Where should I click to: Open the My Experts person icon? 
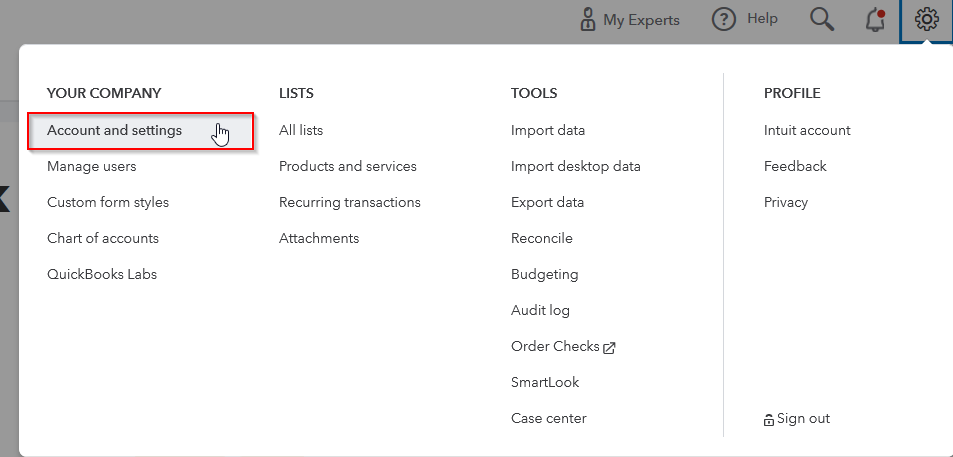click(588, 20)
